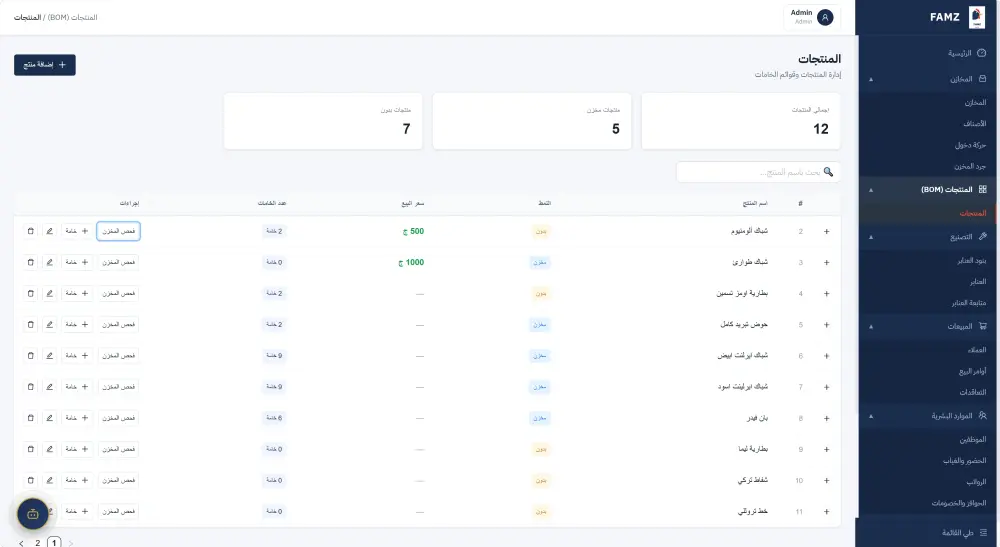1000x547 pixels.
Task: Click + خامة button in row 8
Action: [x=77, y=418]
